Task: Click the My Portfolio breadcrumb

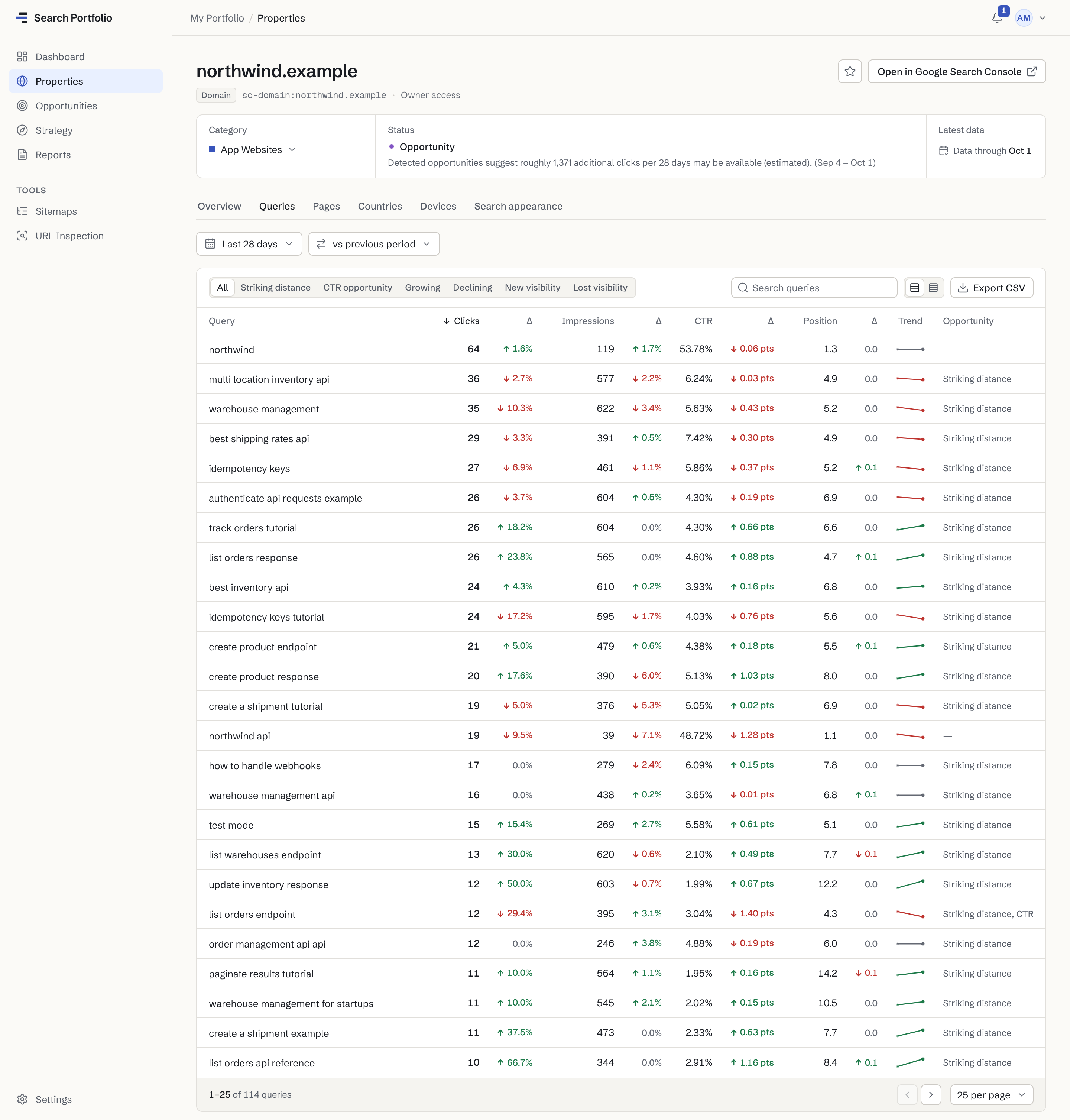Action: [x=217, y=18]
